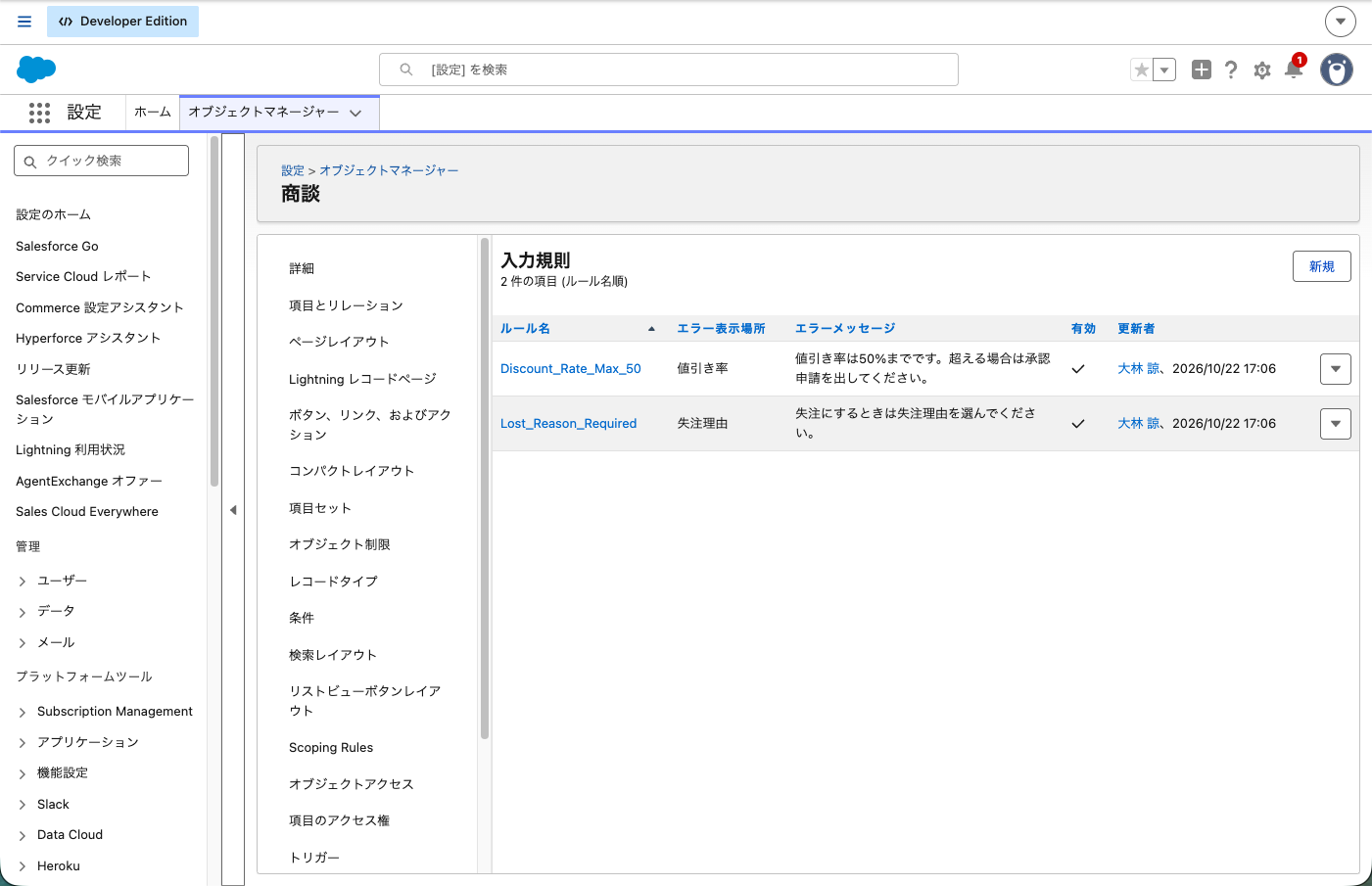
Task: Click the 設定 breadcrumb link
Action: coord(293,170)
